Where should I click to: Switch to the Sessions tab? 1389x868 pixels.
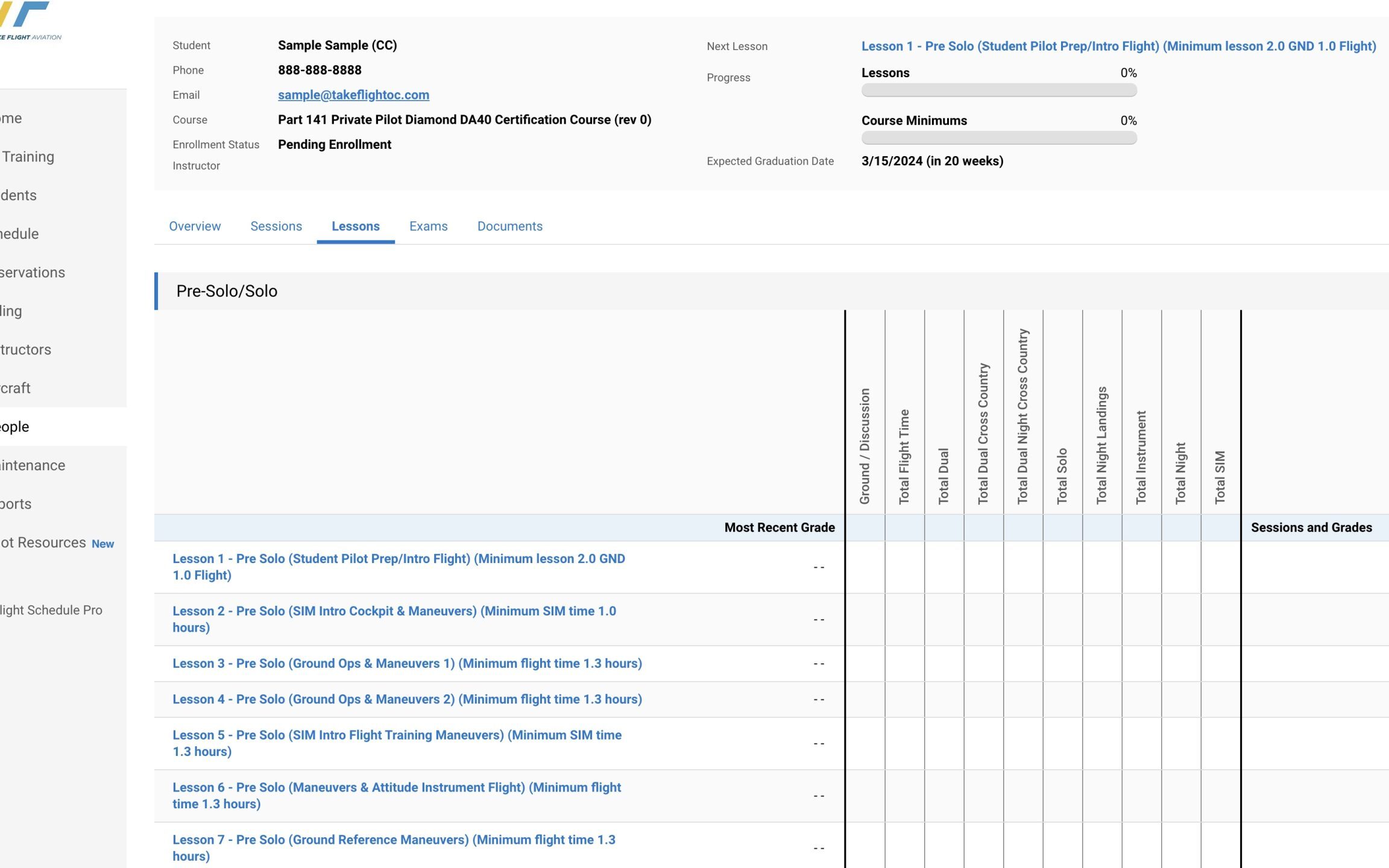click(276, 226)
